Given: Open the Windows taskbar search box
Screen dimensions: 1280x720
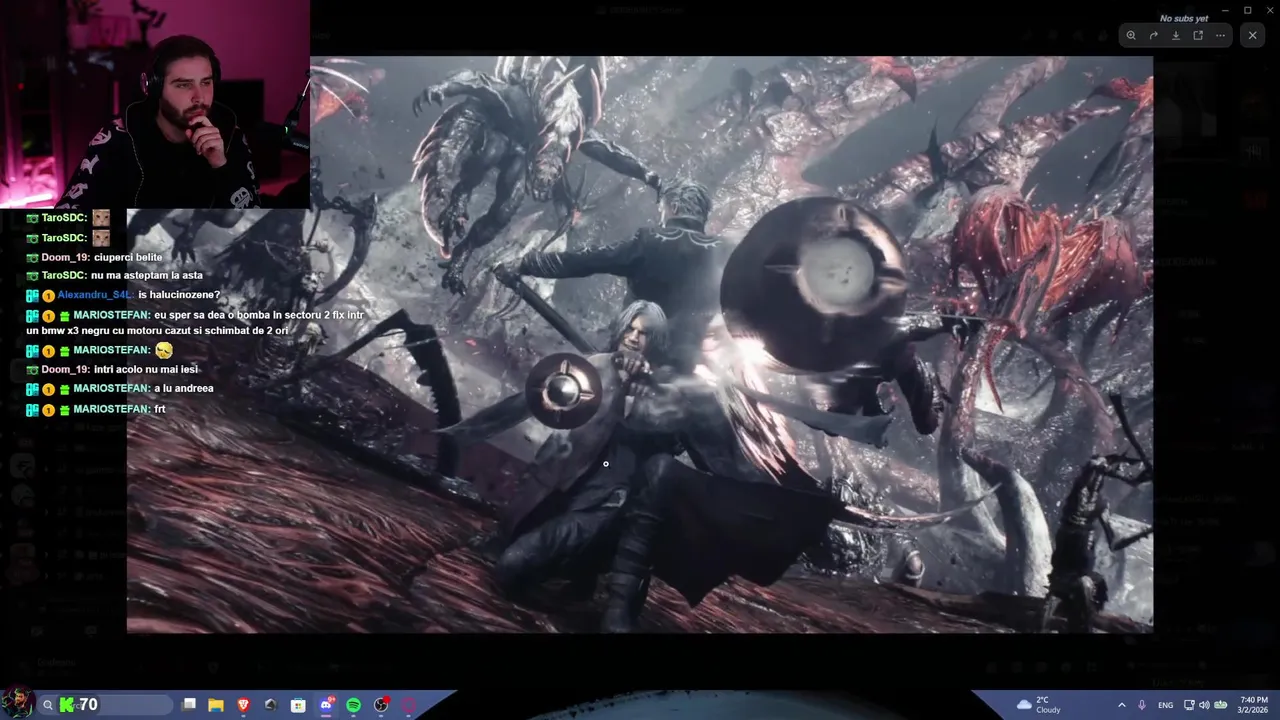Looking at the screenshot, I should tap(106, 705).
